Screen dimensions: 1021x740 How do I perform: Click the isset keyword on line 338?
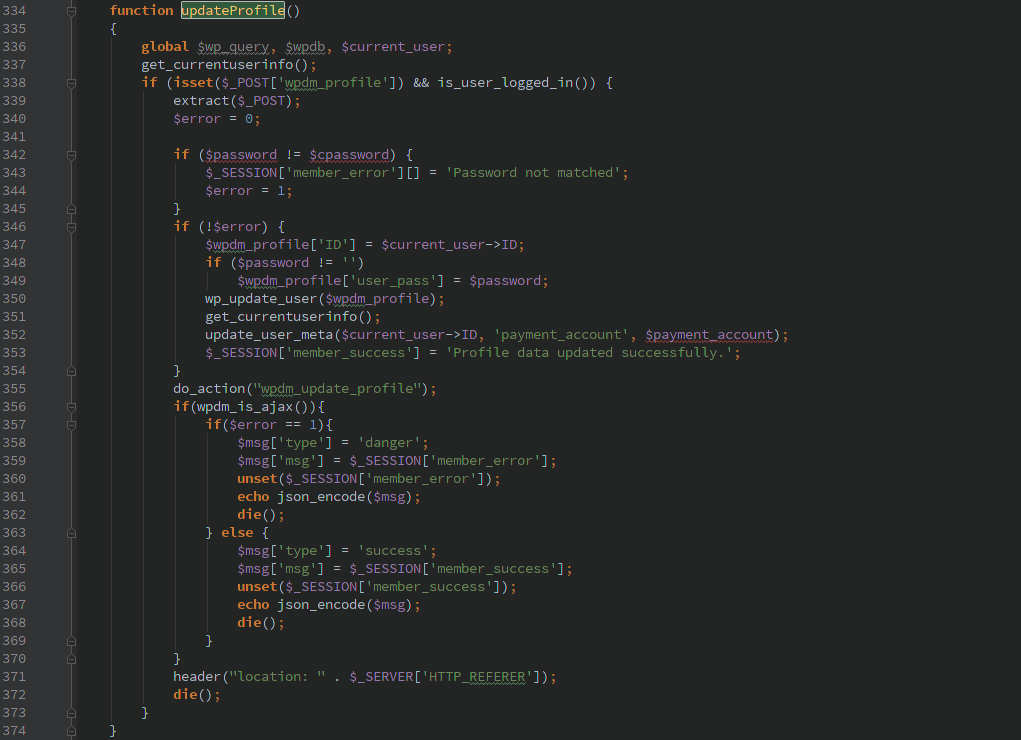(193, 83)
